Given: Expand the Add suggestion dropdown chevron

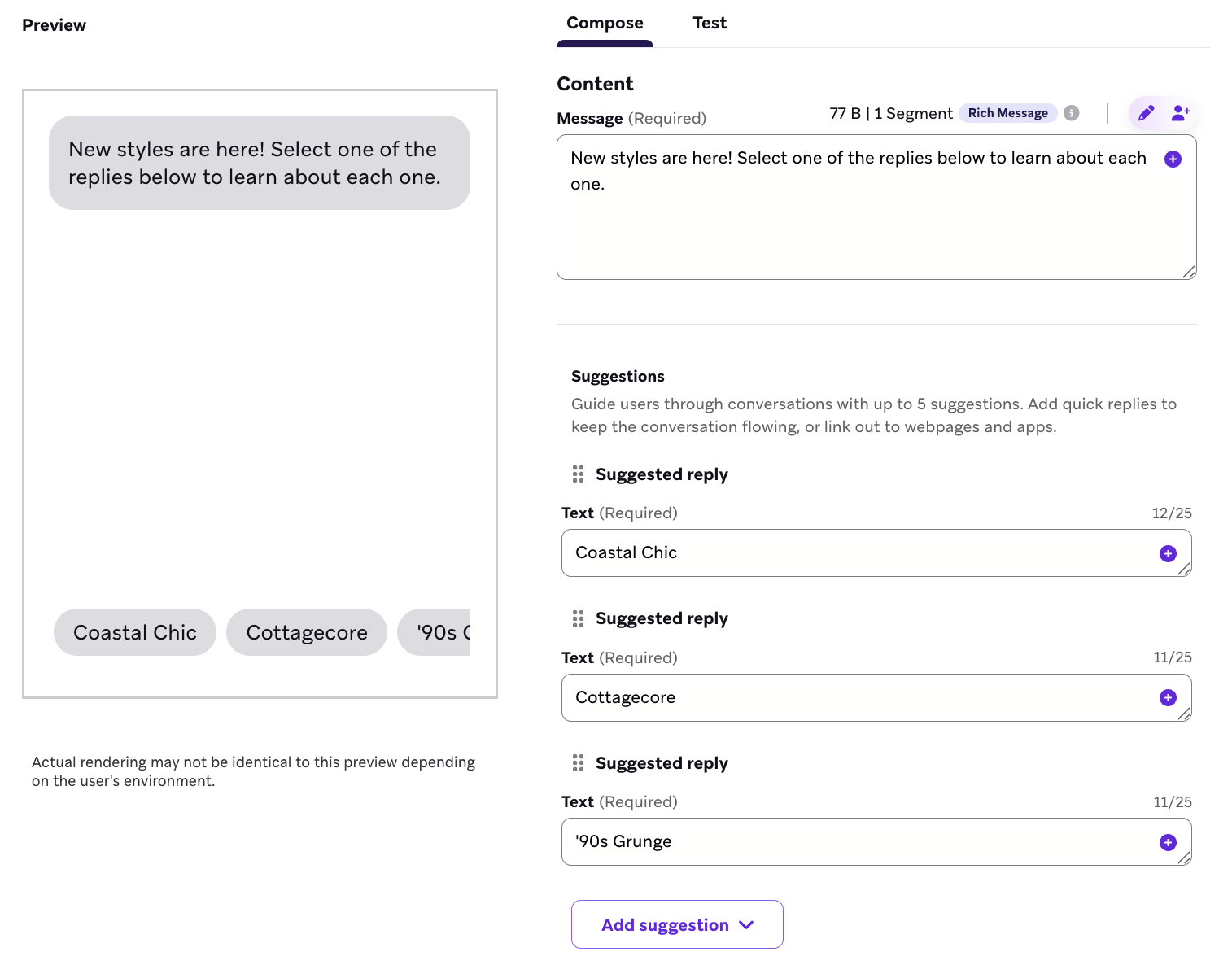Looking at the screenshot, I should pos(745,925).
